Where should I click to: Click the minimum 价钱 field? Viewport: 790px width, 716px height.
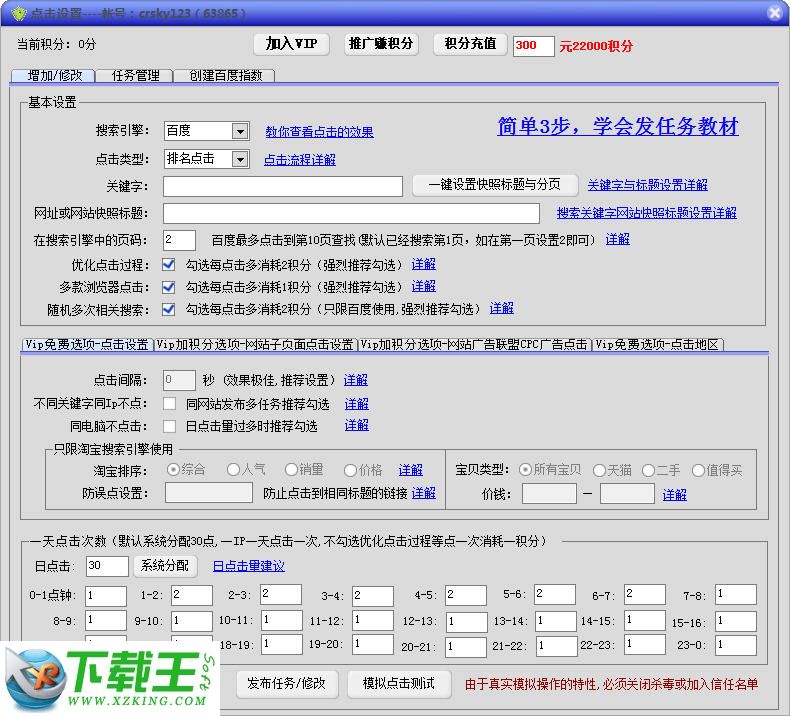pos(549,494)
